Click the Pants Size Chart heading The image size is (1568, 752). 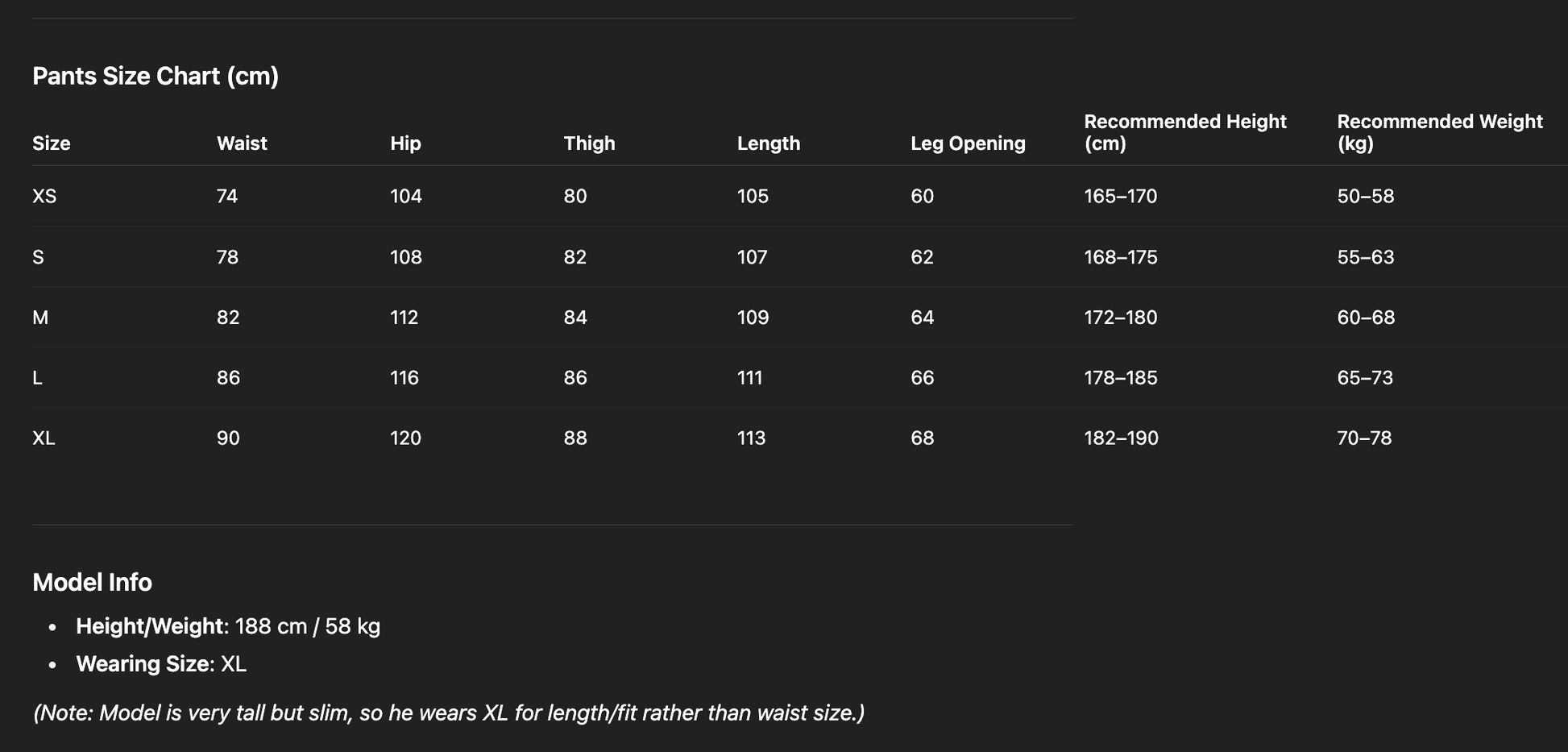[156, 76]
